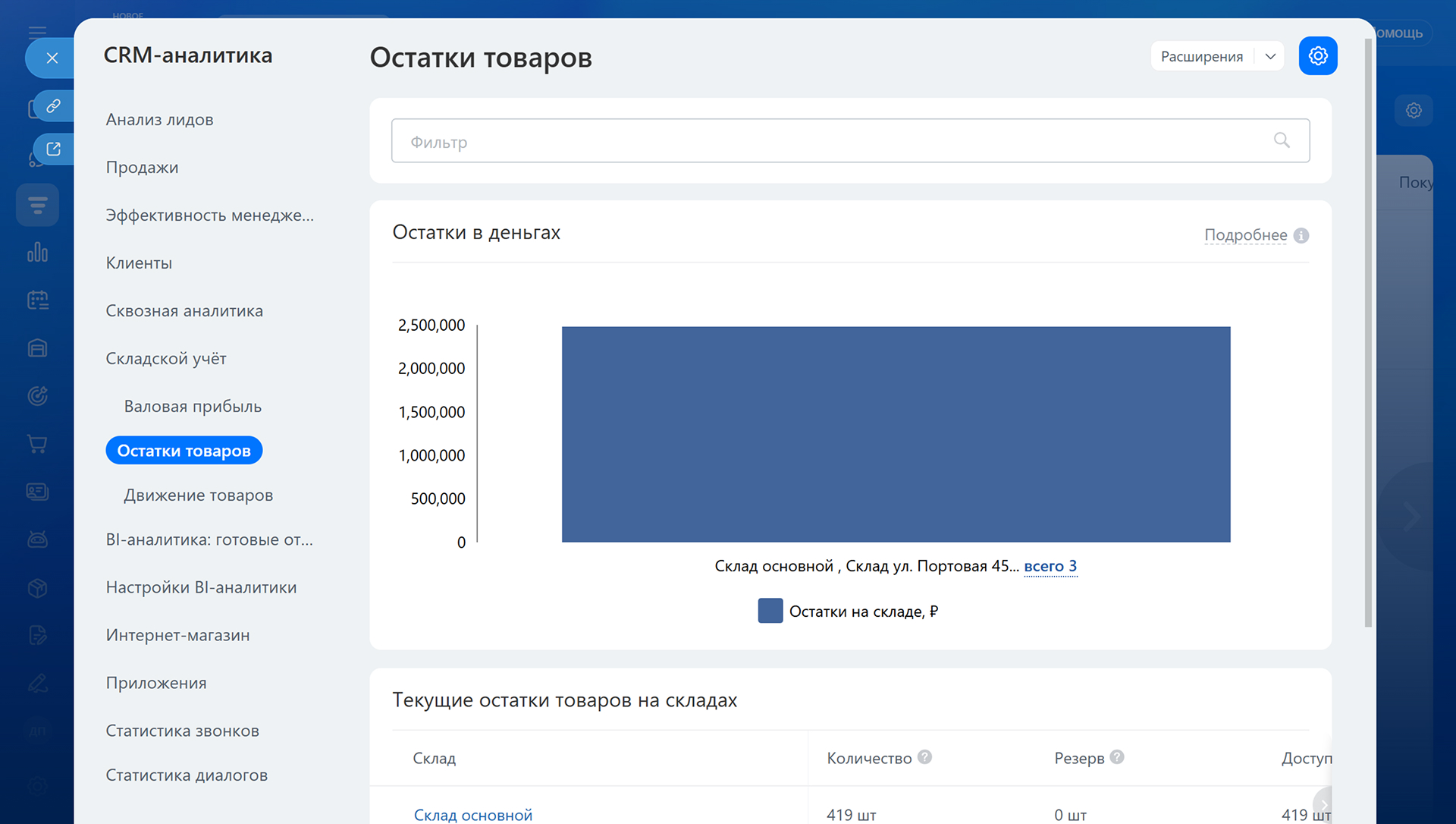The height and width of the screenshot is (824, 1456).
Task: Open the Склад основной link in the table
Action: [x=472, y=815]
